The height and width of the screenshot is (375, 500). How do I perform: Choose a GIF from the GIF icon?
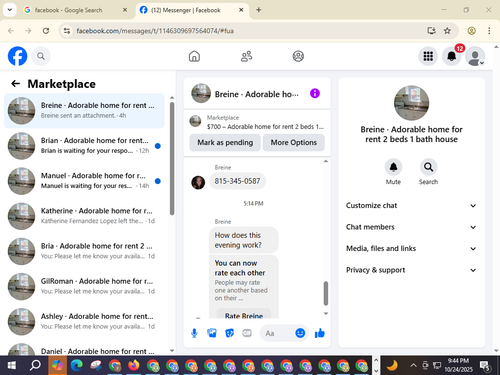pos(247,333)
